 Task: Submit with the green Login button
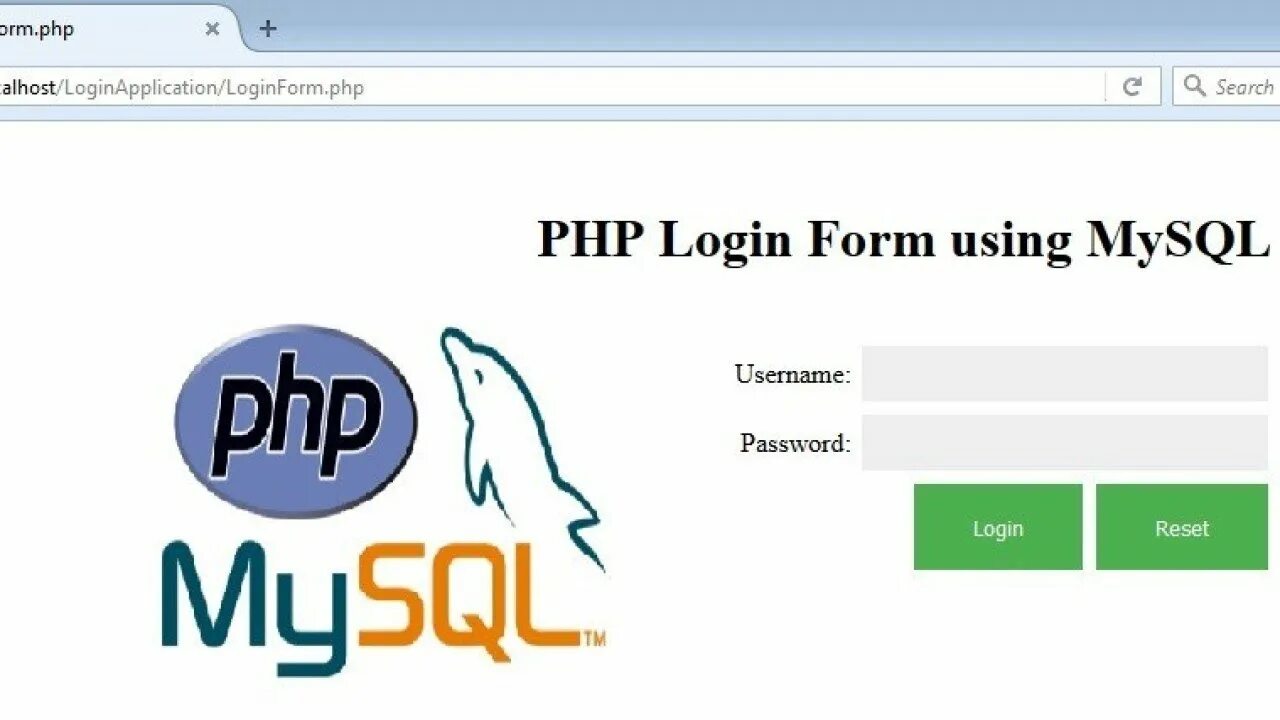tap(998, 527)
